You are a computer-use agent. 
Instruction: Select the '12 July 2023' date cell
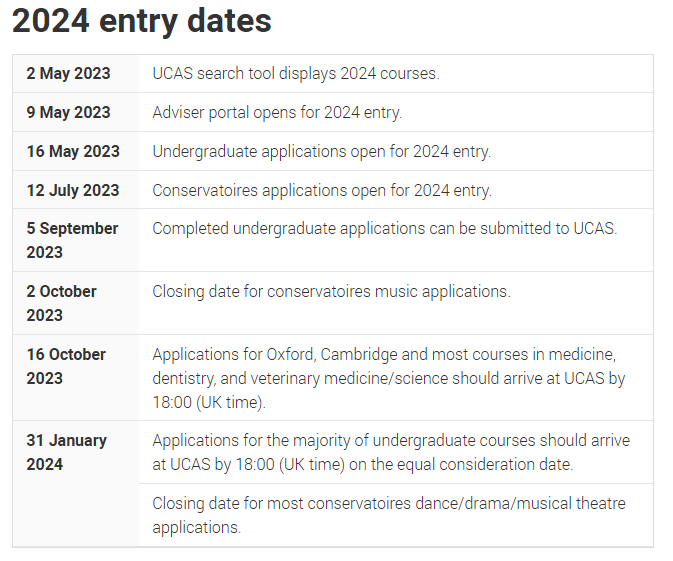(76, 190)
